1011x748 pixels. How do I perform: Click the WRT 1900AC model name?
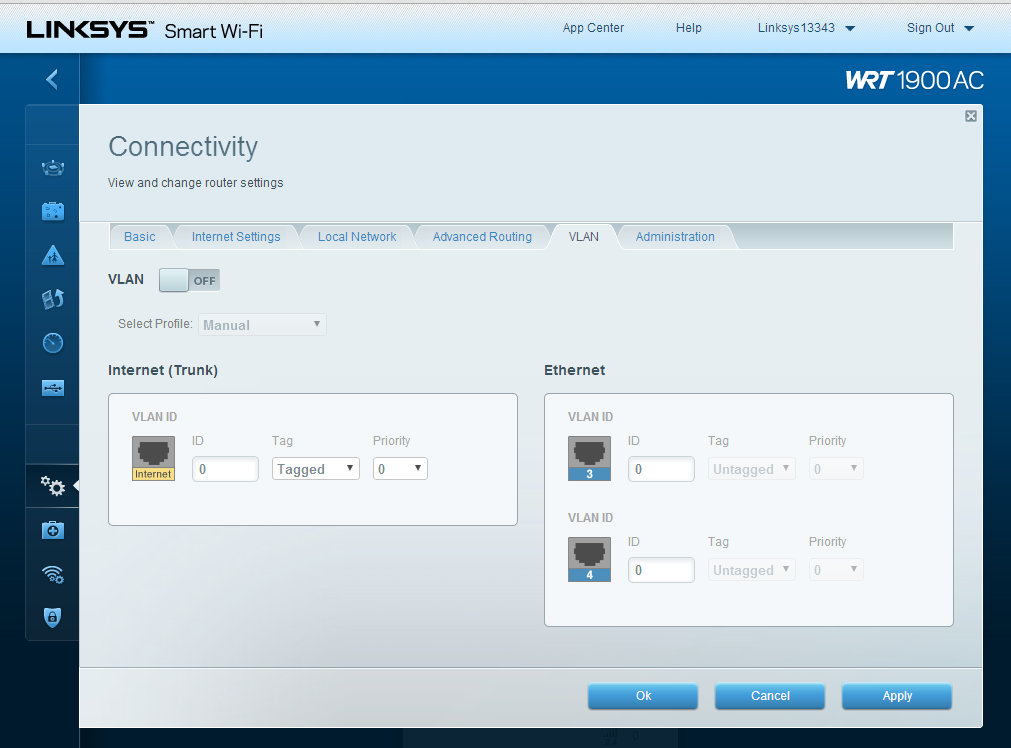point(914,81)
